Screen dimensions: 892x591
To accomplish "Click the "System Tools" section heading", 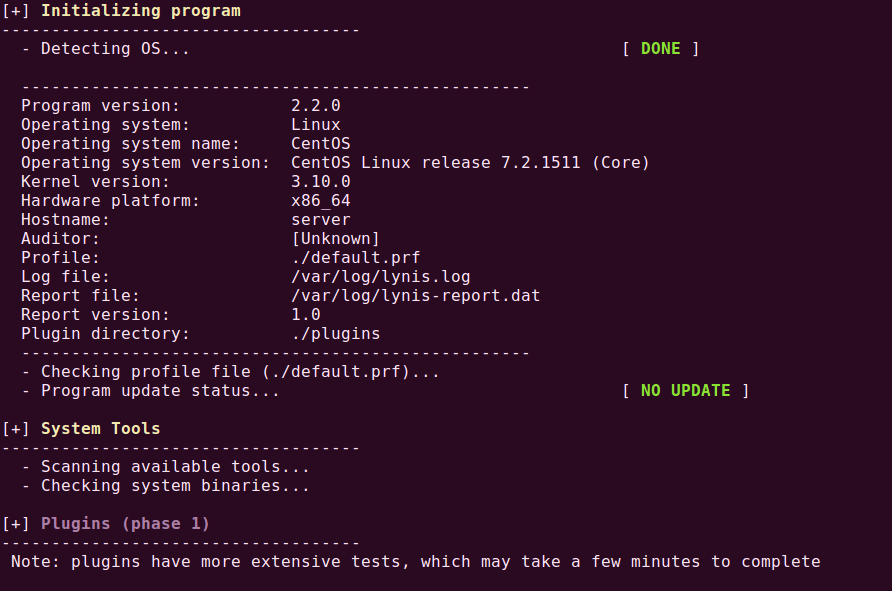I will coord(100,429).
